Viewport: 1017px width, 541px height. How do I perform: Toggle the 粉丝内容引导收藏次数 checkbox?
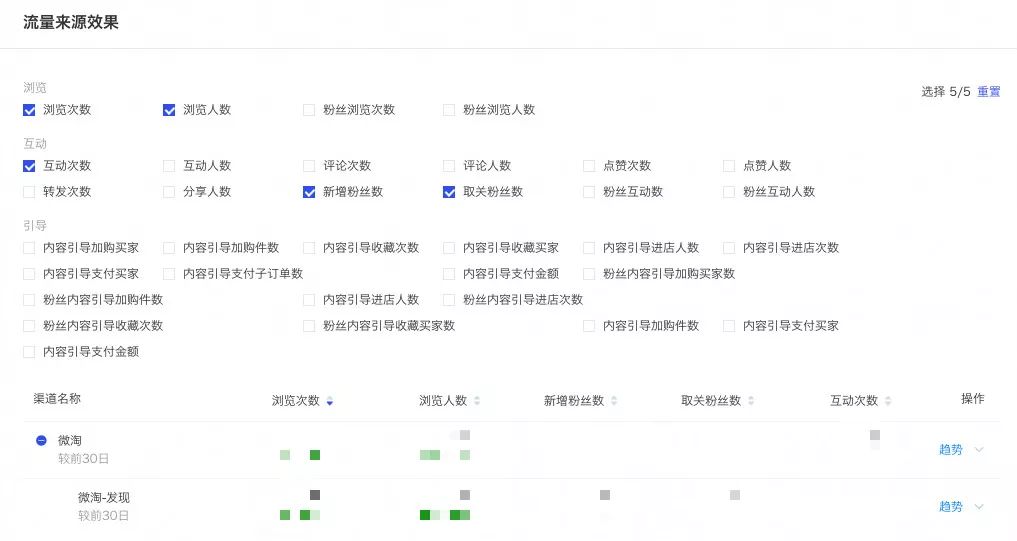point(29,326)
